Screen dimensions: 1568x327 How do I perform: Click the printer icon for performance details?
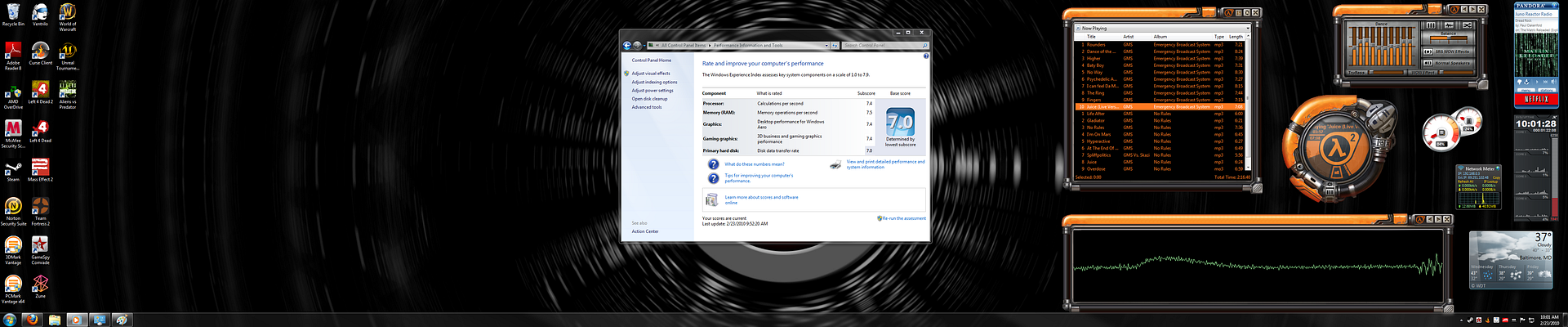pyautogui.click(x=835, y=164)
